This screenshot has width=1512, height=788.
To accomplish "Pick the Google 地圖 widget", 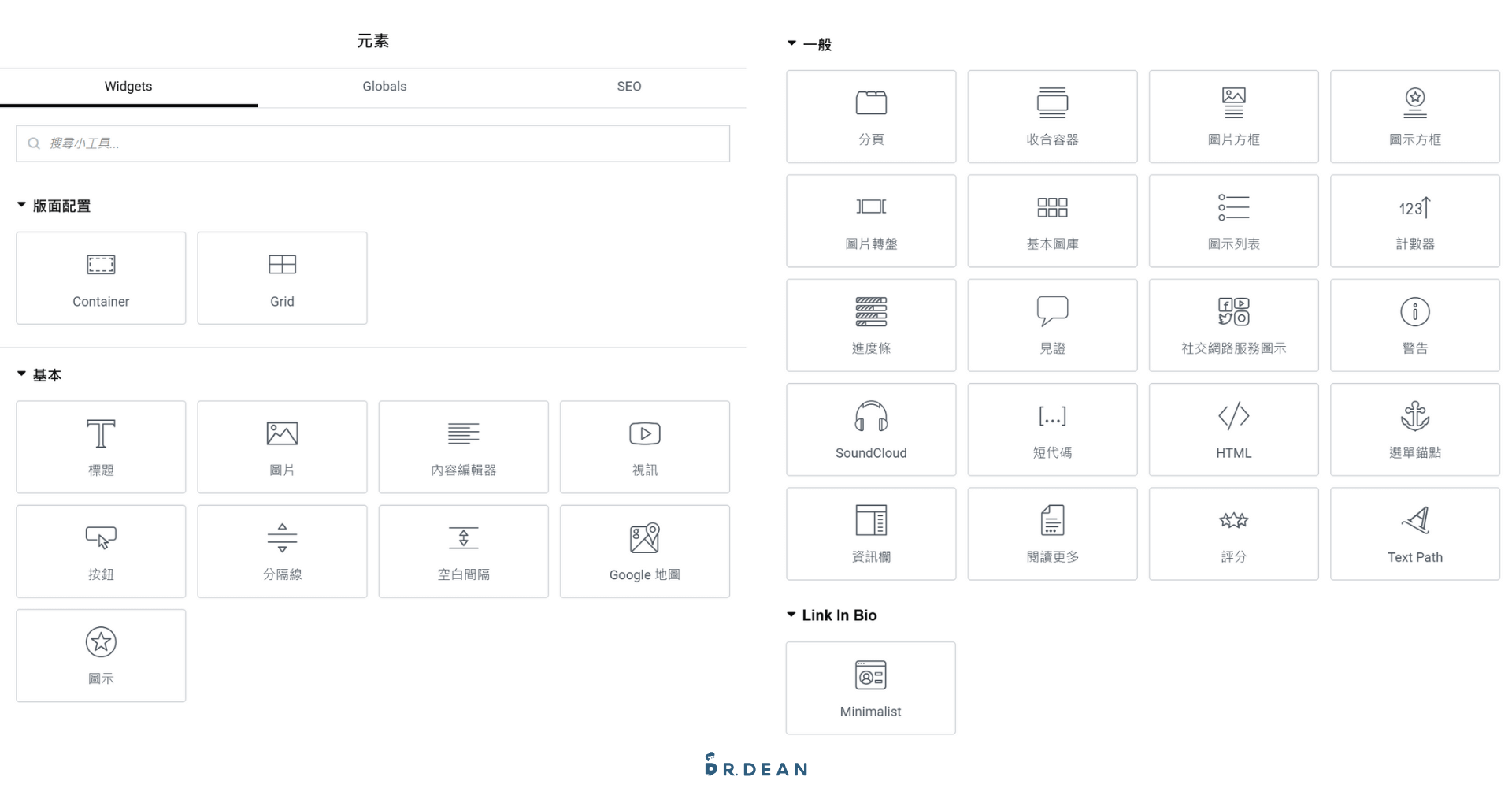I will (644, 551).
